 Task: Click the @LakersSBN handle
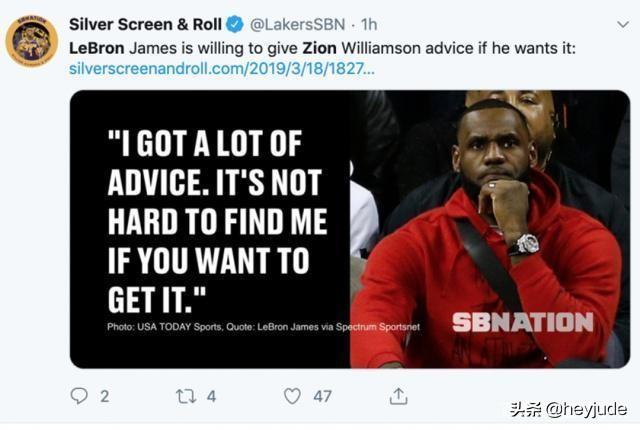pyautogui.click(x=290, y=24)
